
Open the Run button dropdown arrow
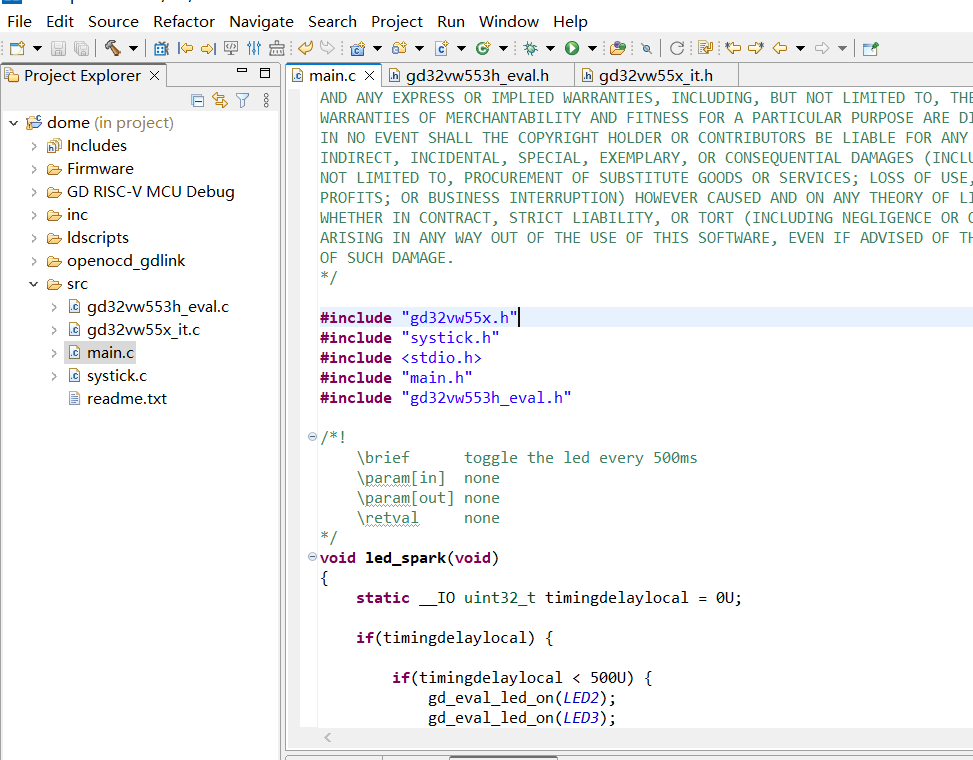(x=592, y=48)
